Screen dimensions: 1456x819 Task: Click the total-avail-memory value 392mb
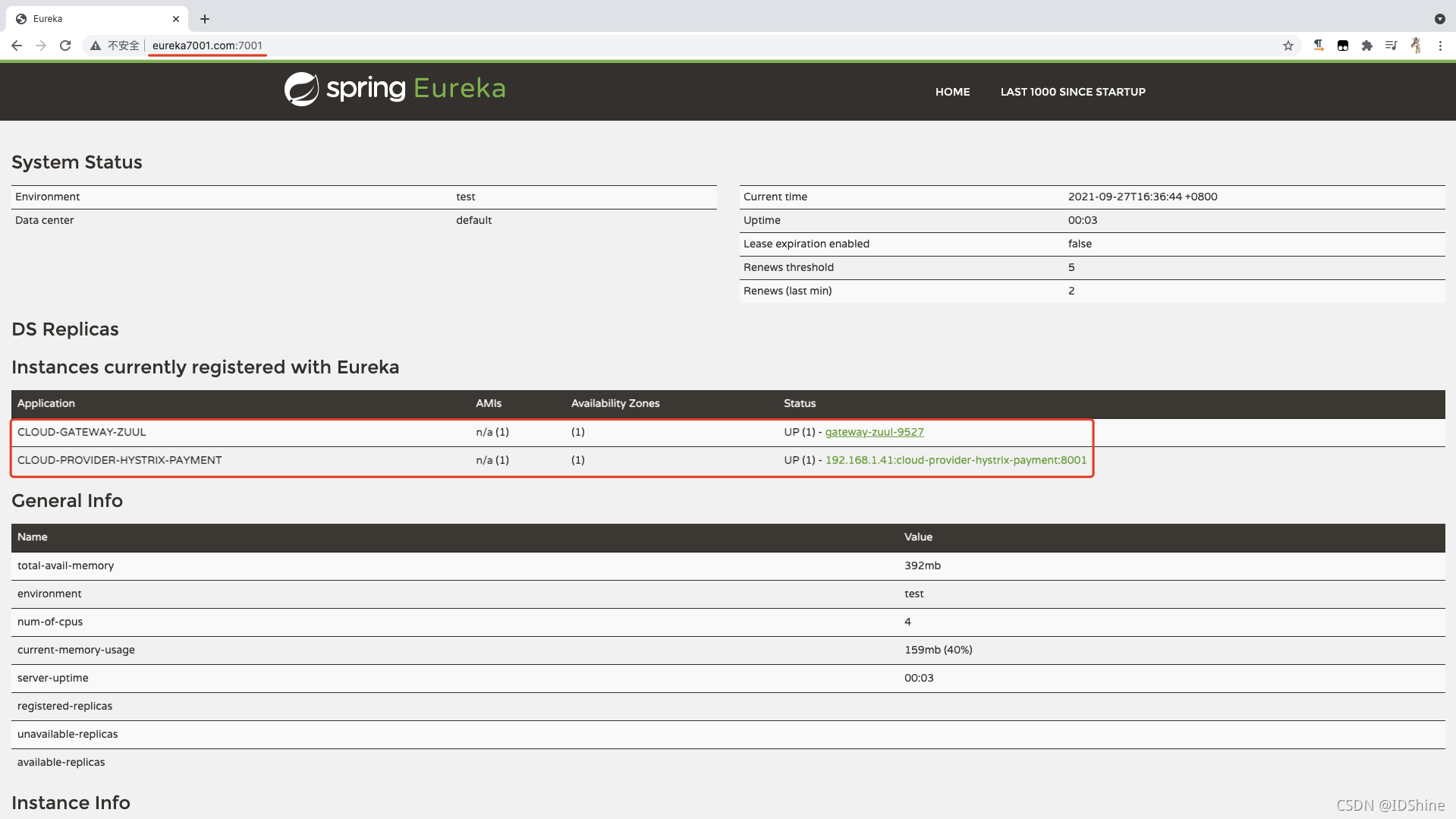(923, 565)
